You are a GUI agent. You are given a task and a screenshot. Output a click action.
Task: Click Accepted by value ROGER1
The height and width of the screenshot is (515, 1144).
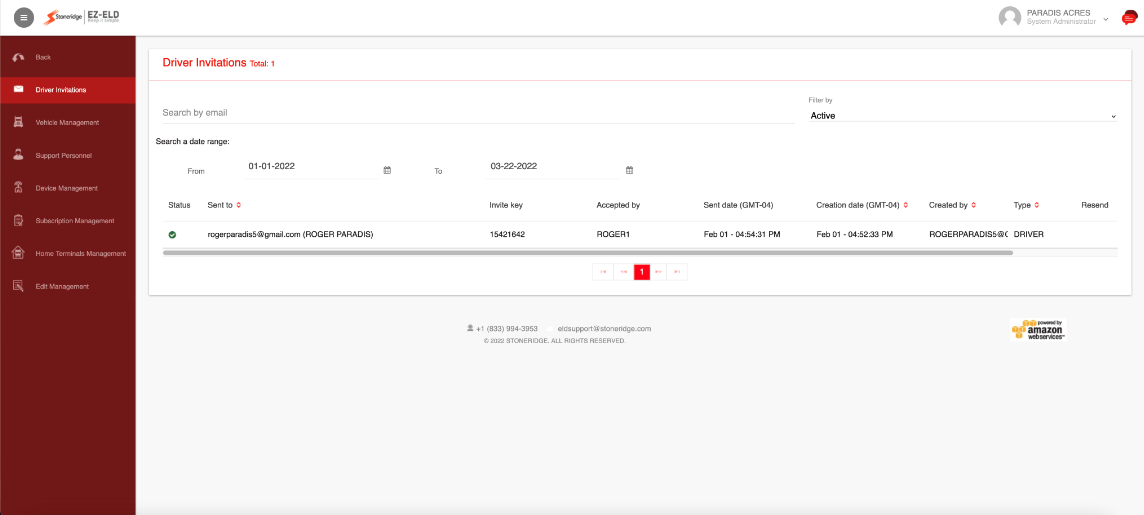click(x=614, y=235)
